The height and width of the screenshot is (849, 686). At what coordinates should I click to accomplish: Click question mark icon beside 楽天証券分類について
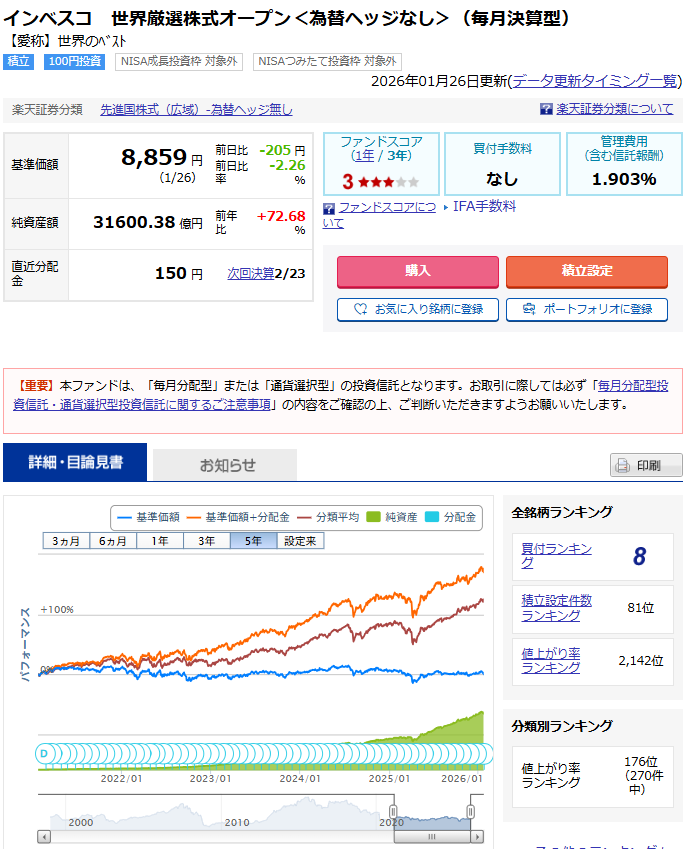[x=546, y=110]
